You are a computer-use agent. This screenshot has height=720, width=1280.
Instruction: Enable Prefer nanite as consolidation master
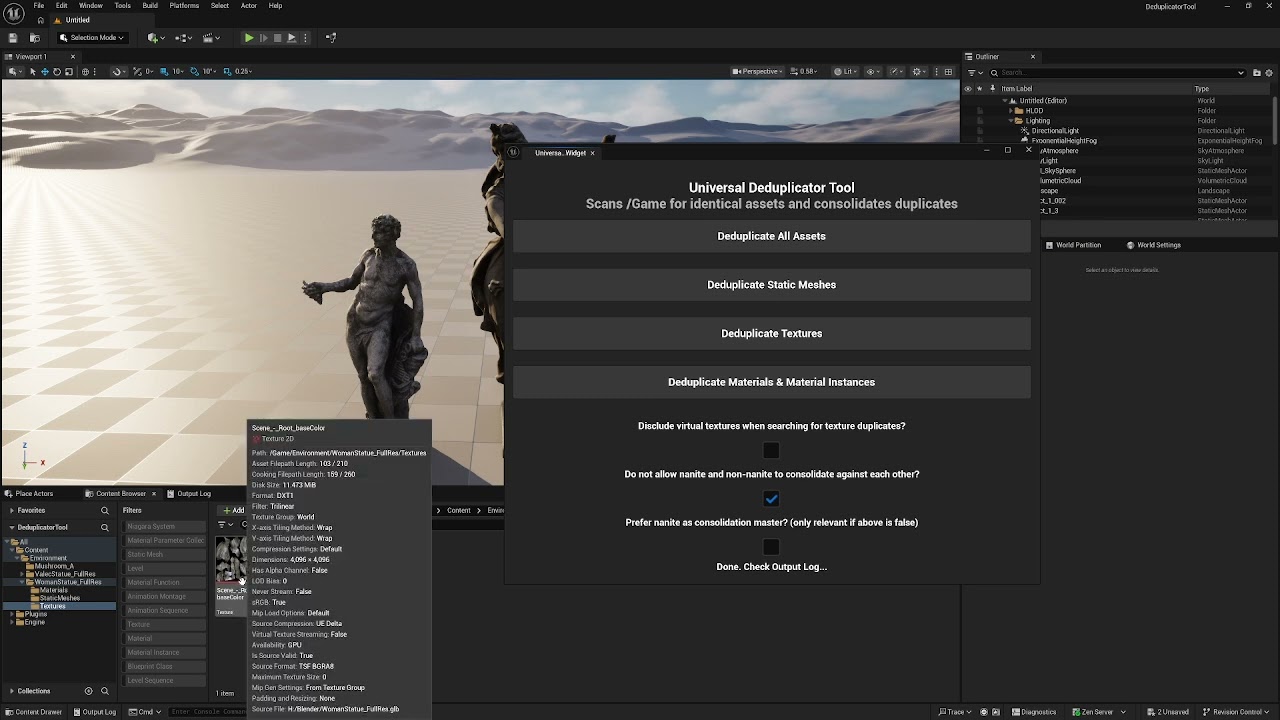pyautogui.click(x=771, y=547)
